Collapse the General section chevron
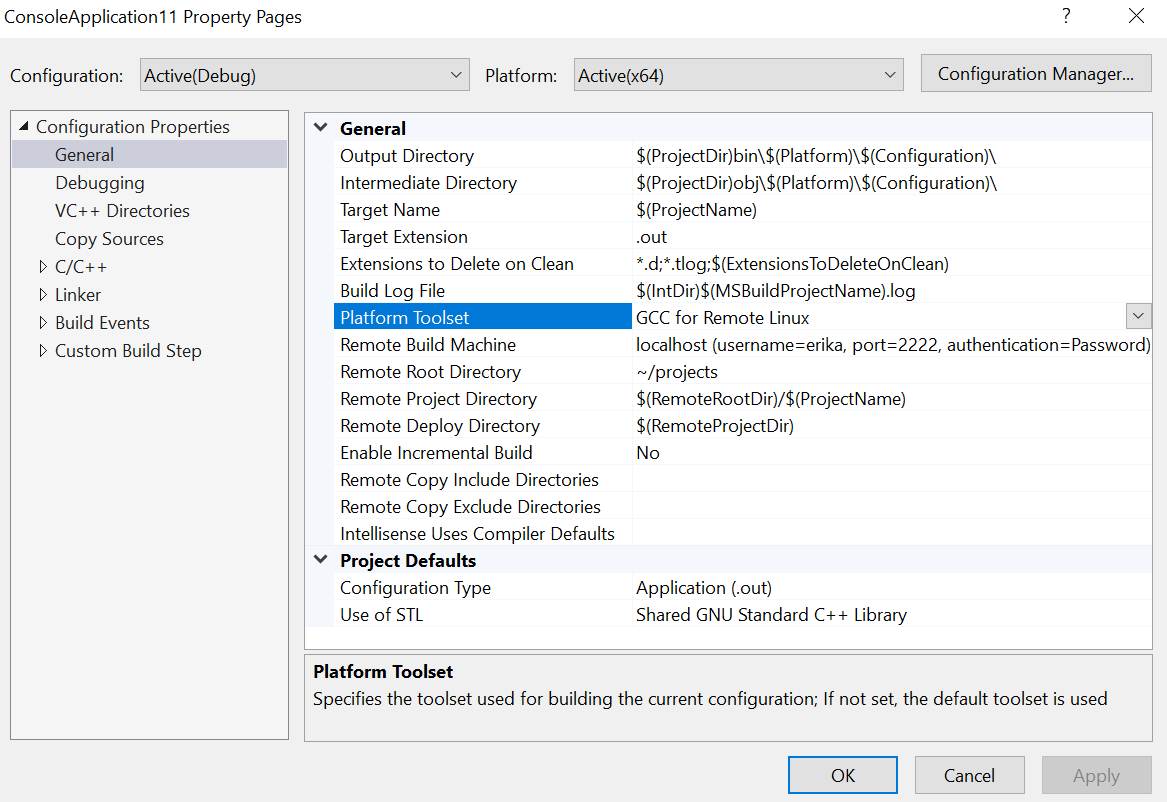The image size is (1167, 802). click(x=321, y=128)
